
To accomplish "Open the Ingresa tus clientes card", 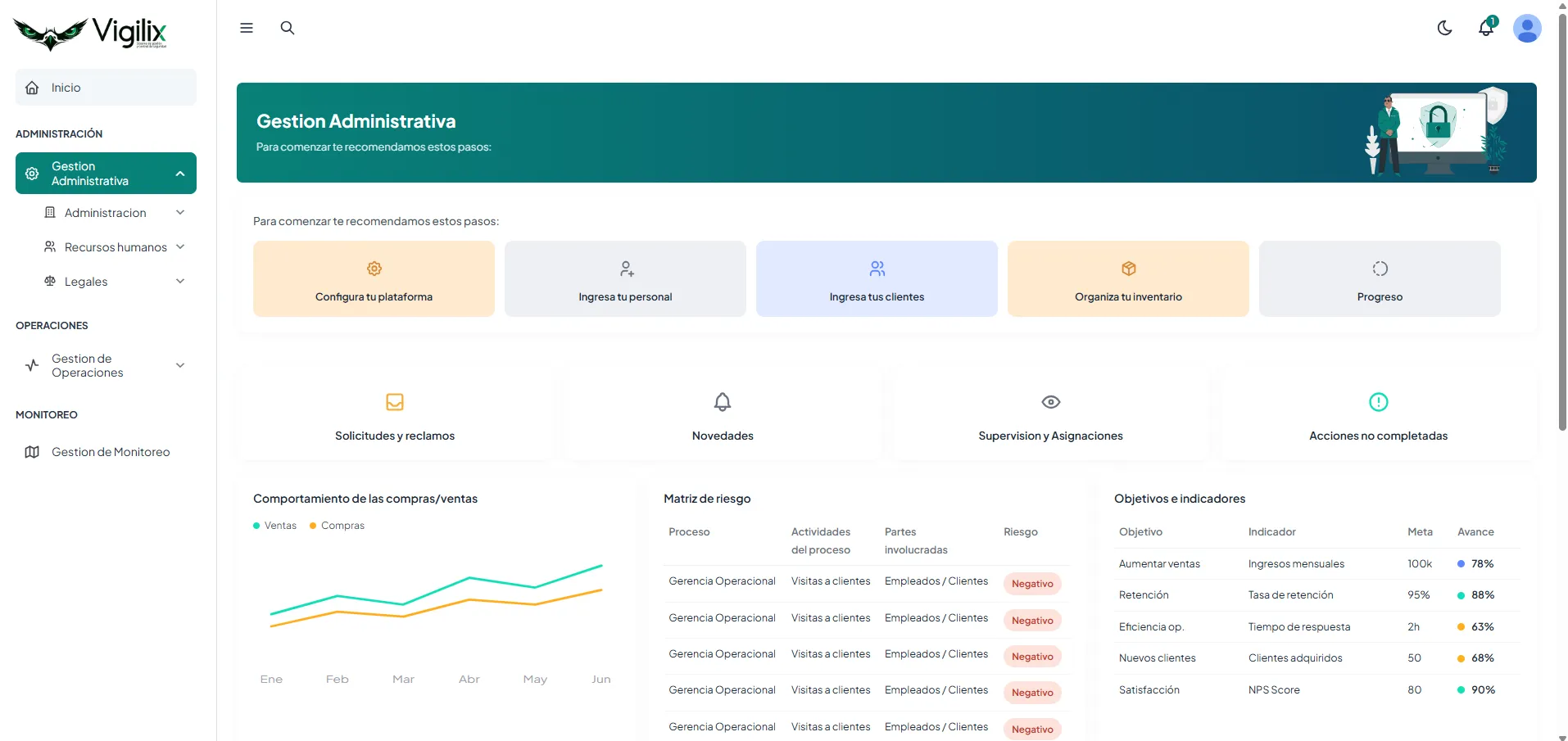I will coord(877,278).
